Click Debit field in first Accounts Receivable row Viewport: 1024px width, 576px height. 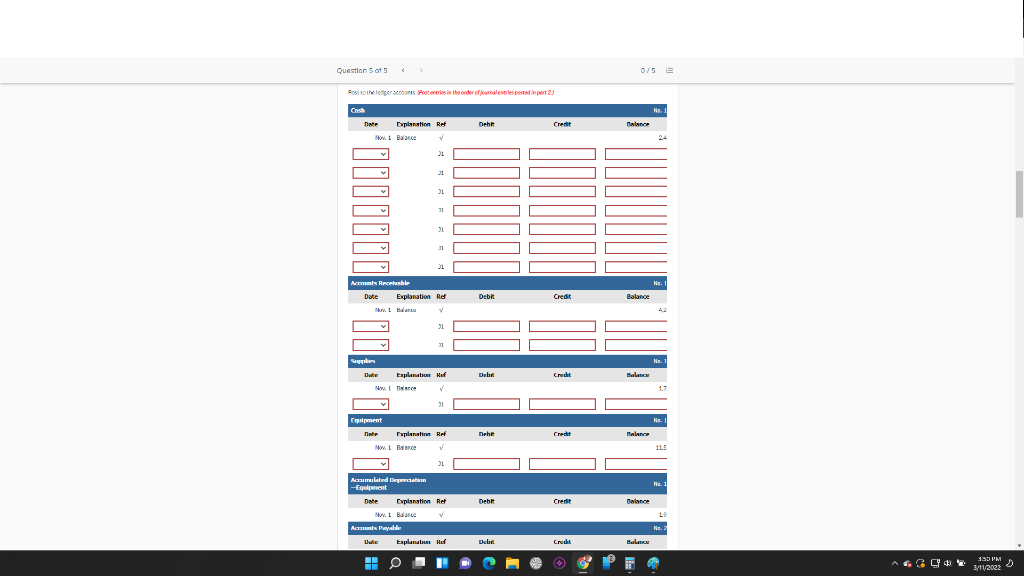coord(487,327)
